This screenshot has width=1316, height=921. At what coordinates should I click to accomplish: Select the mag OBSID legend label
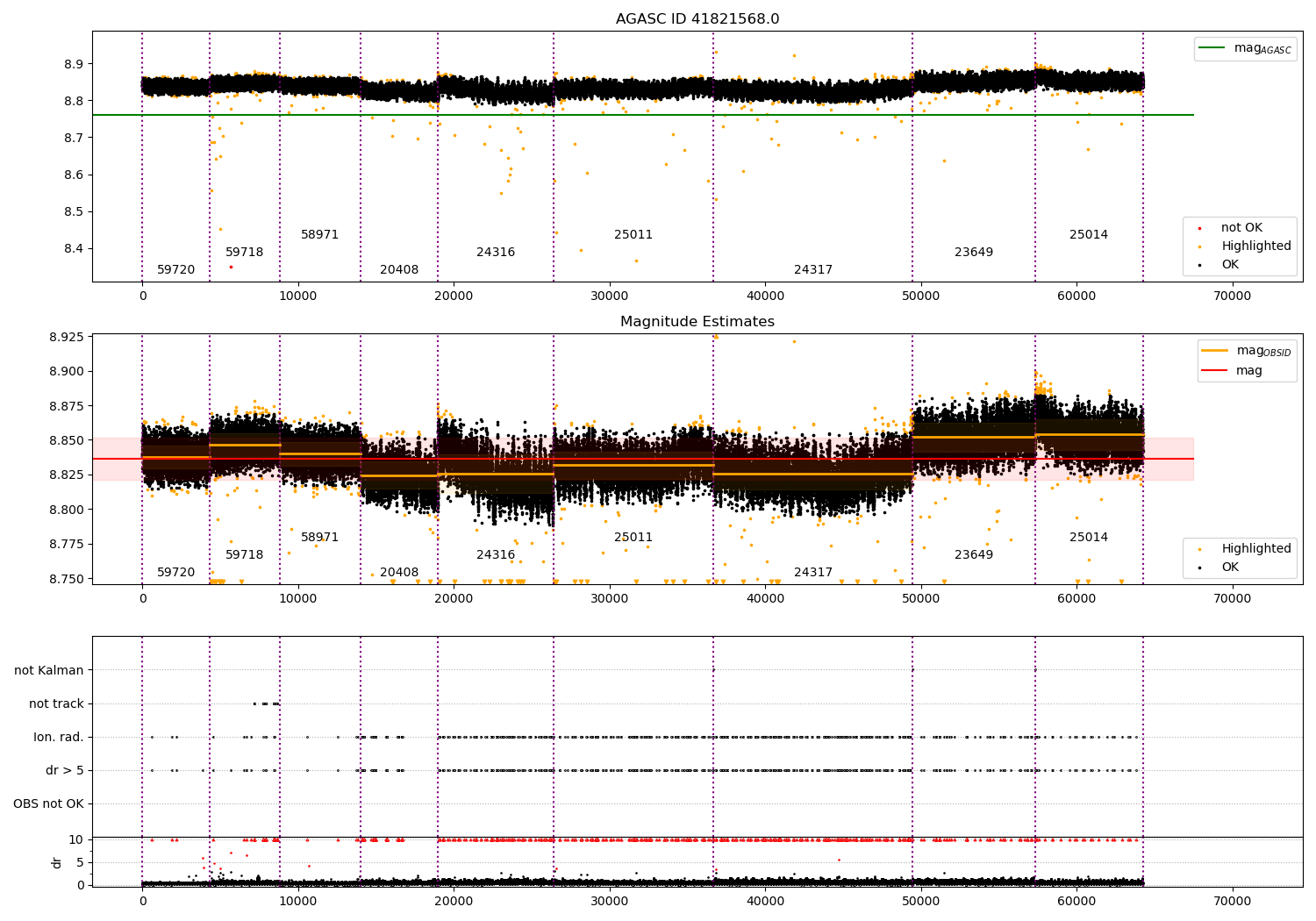pyautogui.click(x=1263, y=351)
